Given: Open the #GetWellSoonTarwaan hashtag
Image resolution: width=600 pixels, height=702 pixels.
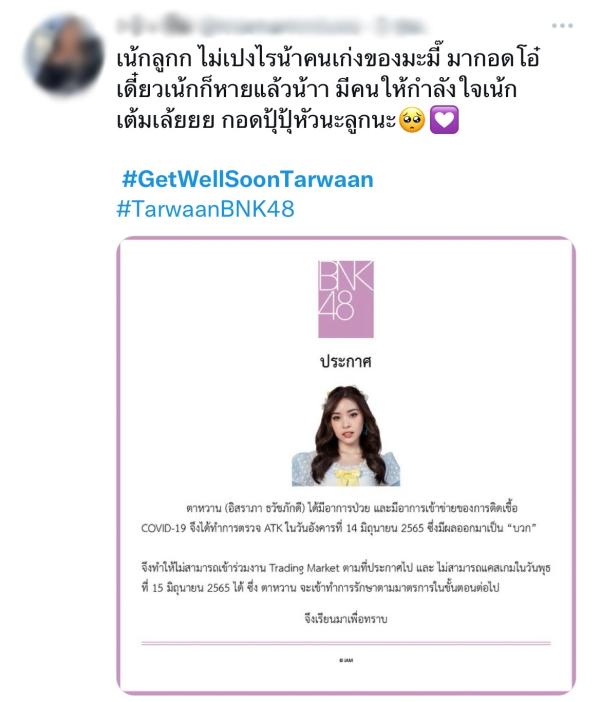Looking at the screenshot, I should [248, 179].
